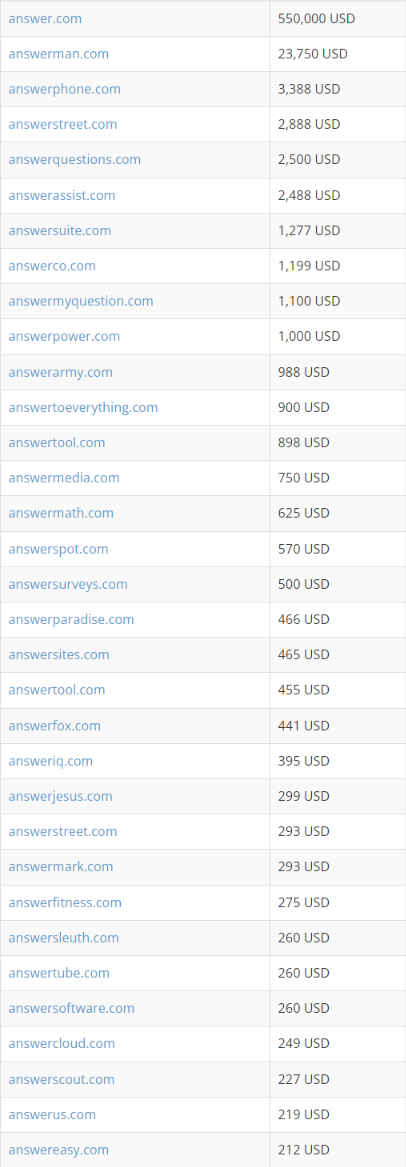Visit the answereasy.com listing

tap(58, 1151)
